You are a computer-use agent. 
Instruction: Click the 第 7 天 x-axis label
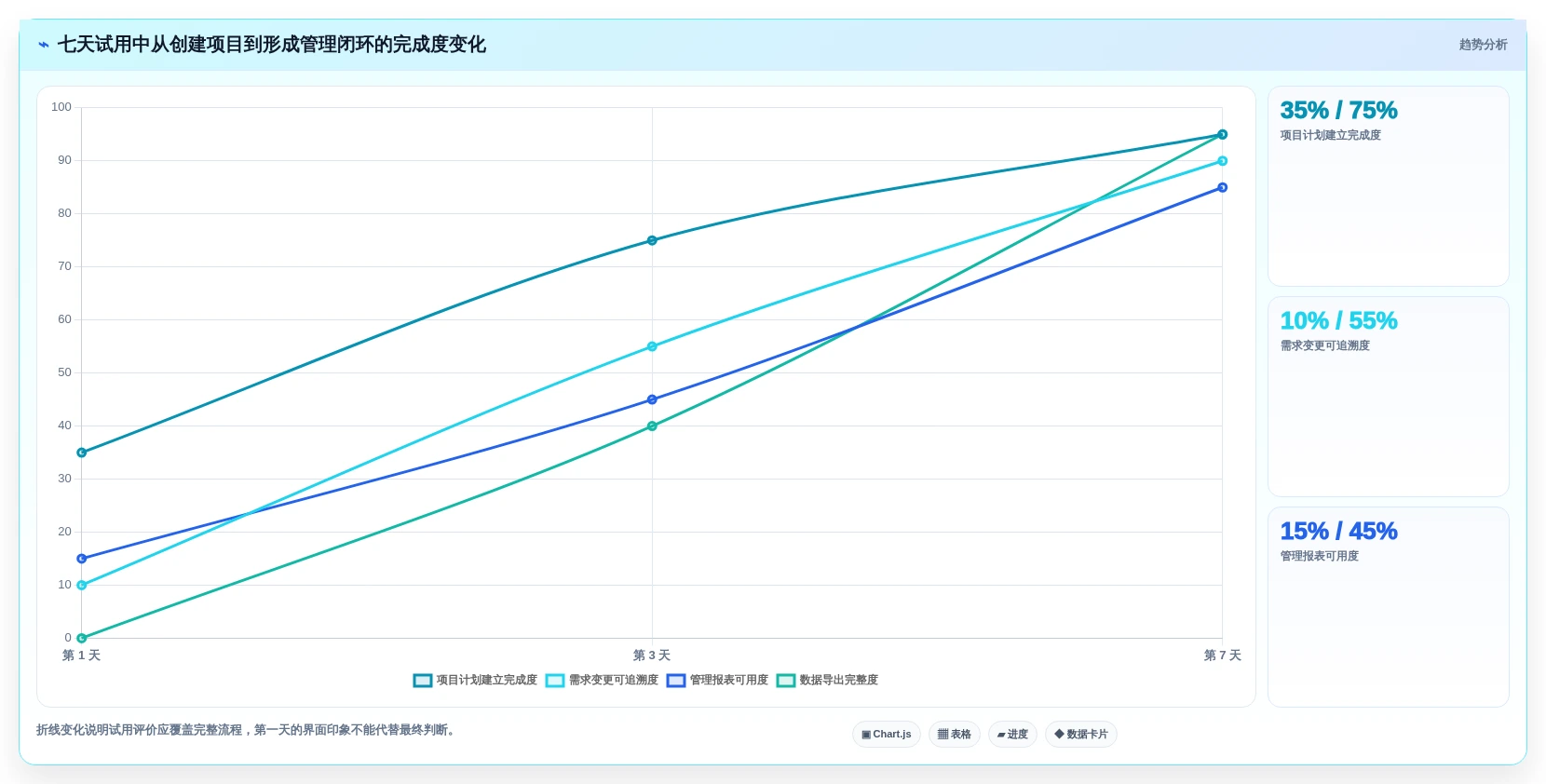tap(1223, 656)
